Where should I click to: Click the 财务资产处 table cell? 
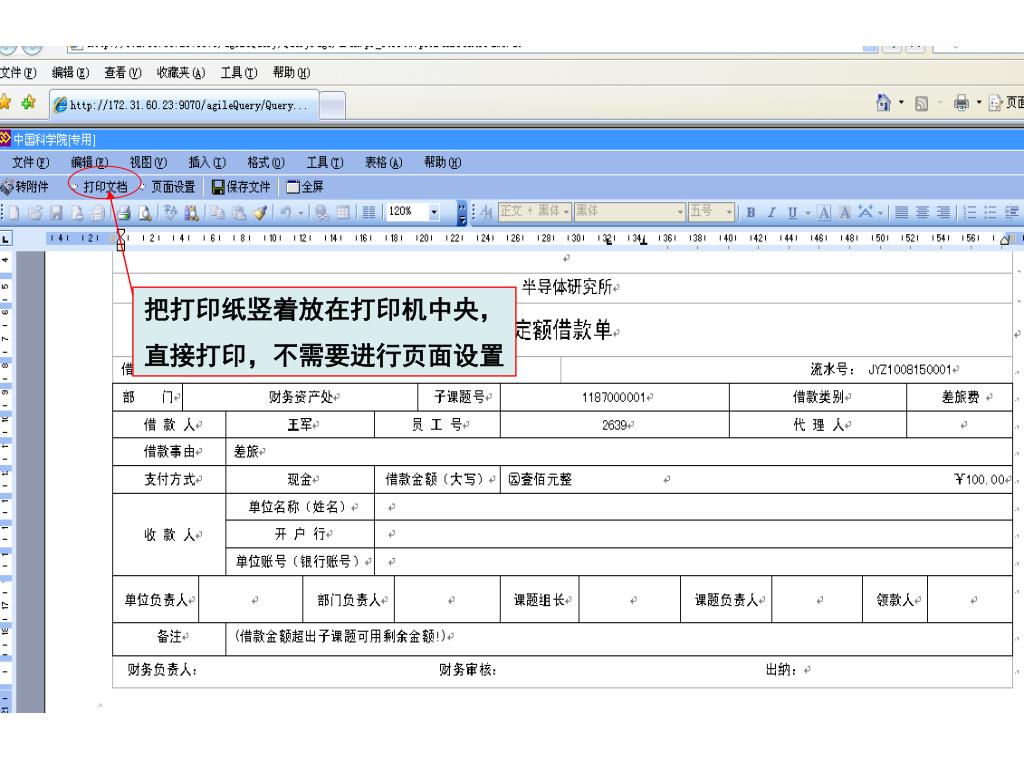[x=300, y=397]
